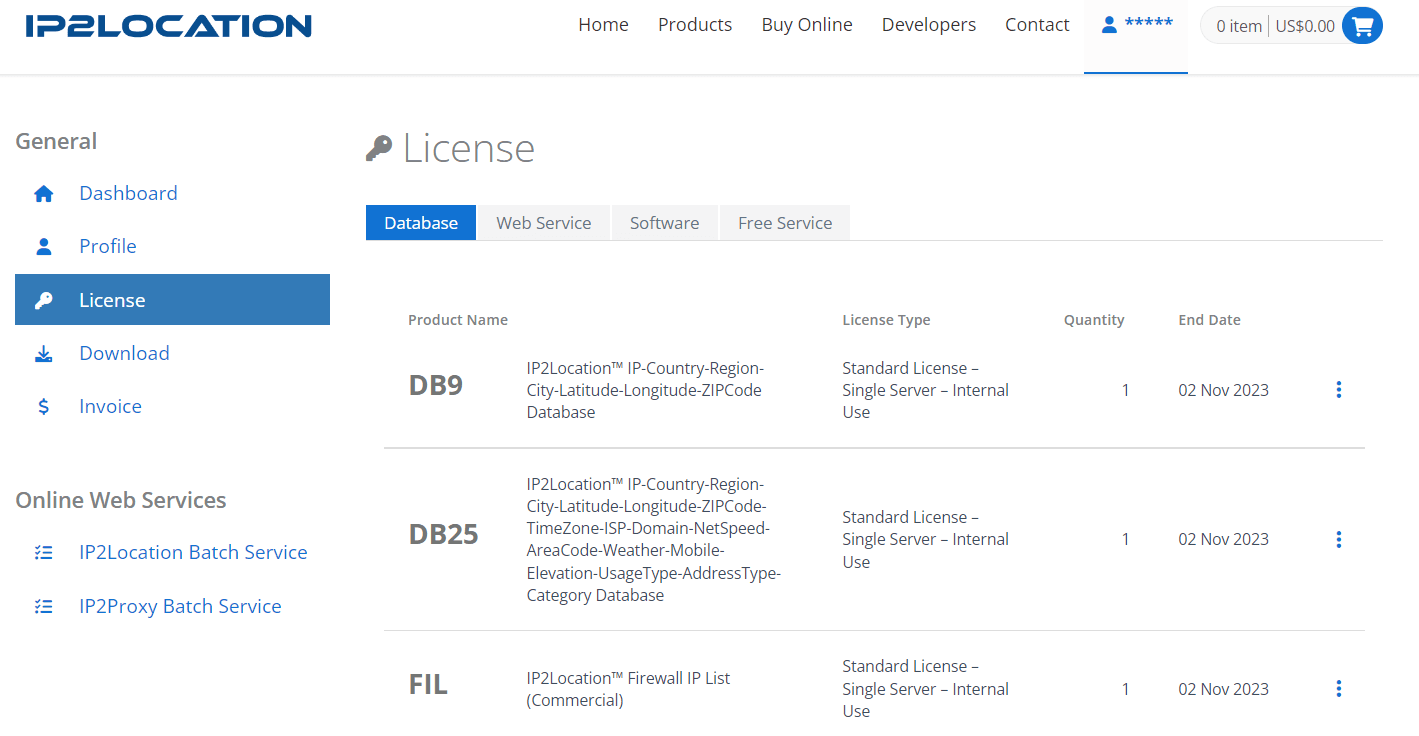Image resolution: width=1419 pixels, height=736 pixels.
Task: Click the key icon beside License heading
Action: [x=379, y=149]
